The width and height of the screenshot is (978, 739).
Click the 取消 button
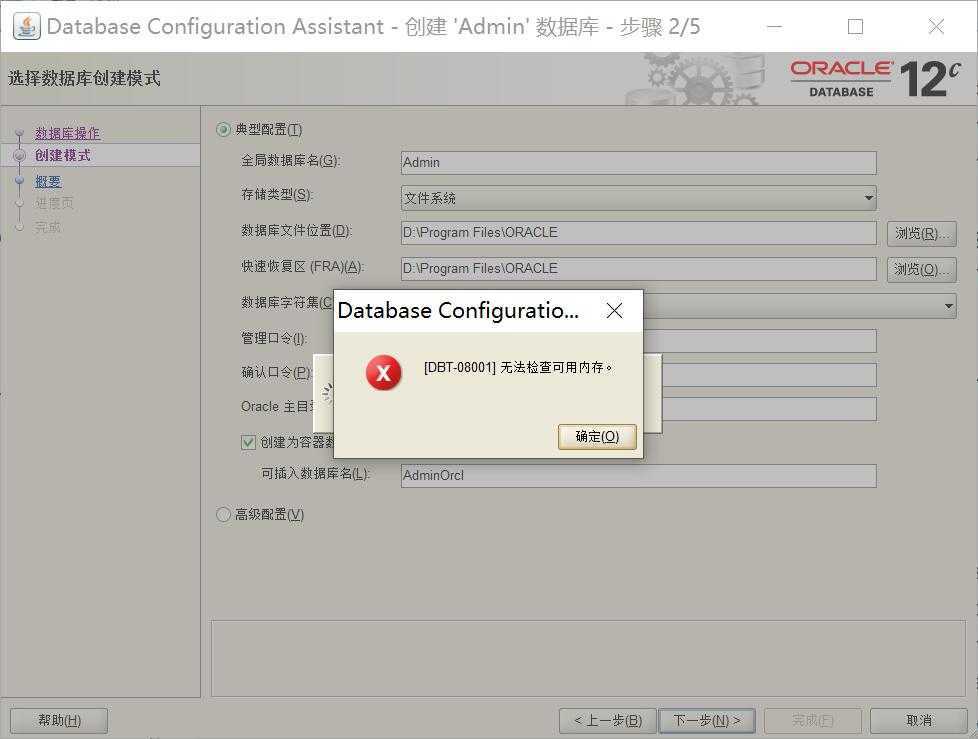(919, 720)
